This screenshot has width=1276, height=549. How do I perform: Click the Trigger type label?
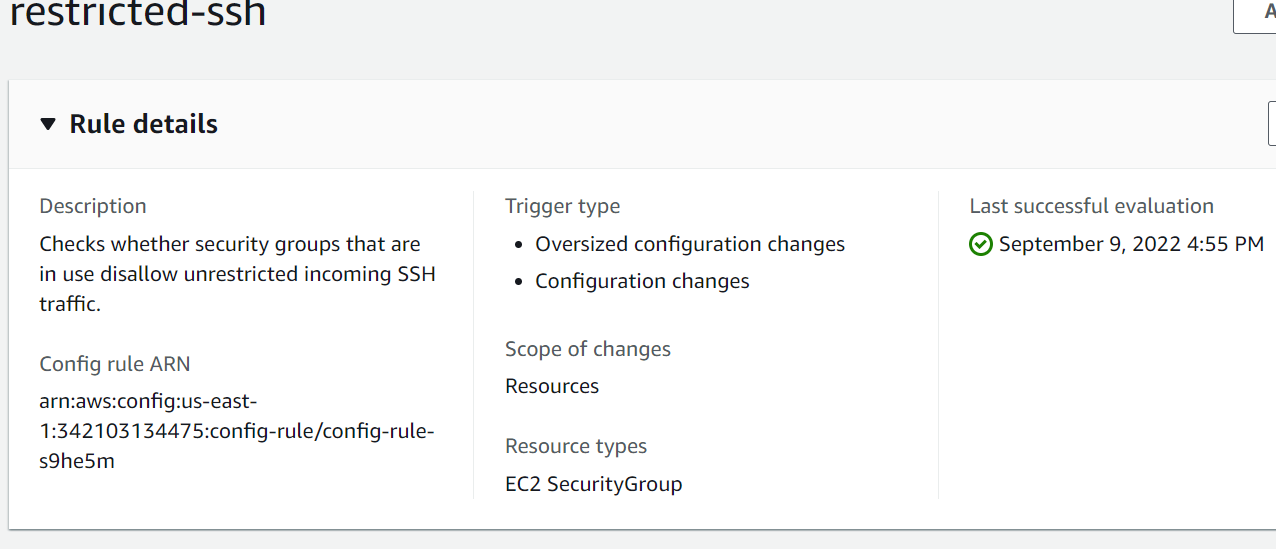562,206
